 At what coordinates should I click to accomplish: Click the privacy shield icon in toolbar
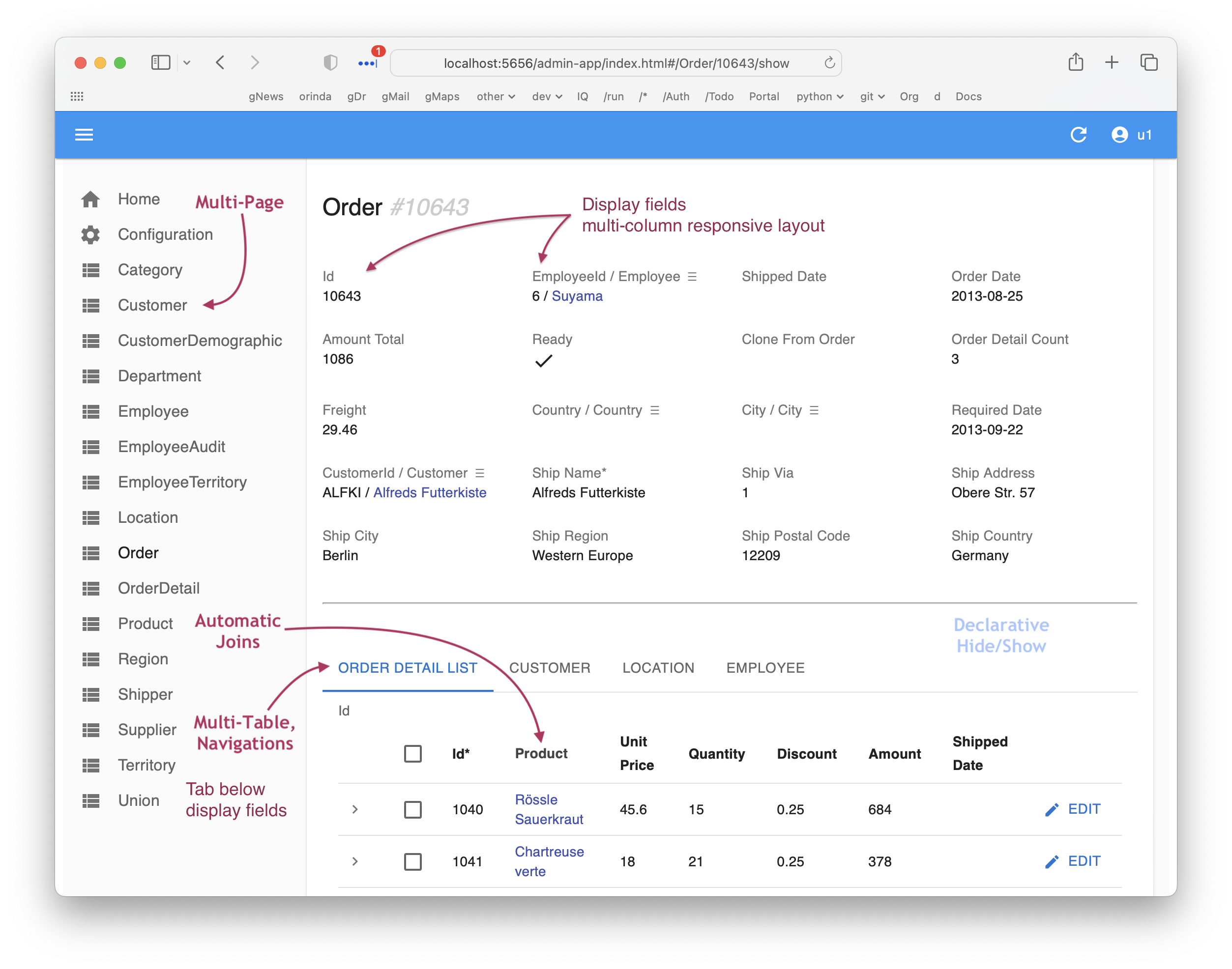click(330, 62)
